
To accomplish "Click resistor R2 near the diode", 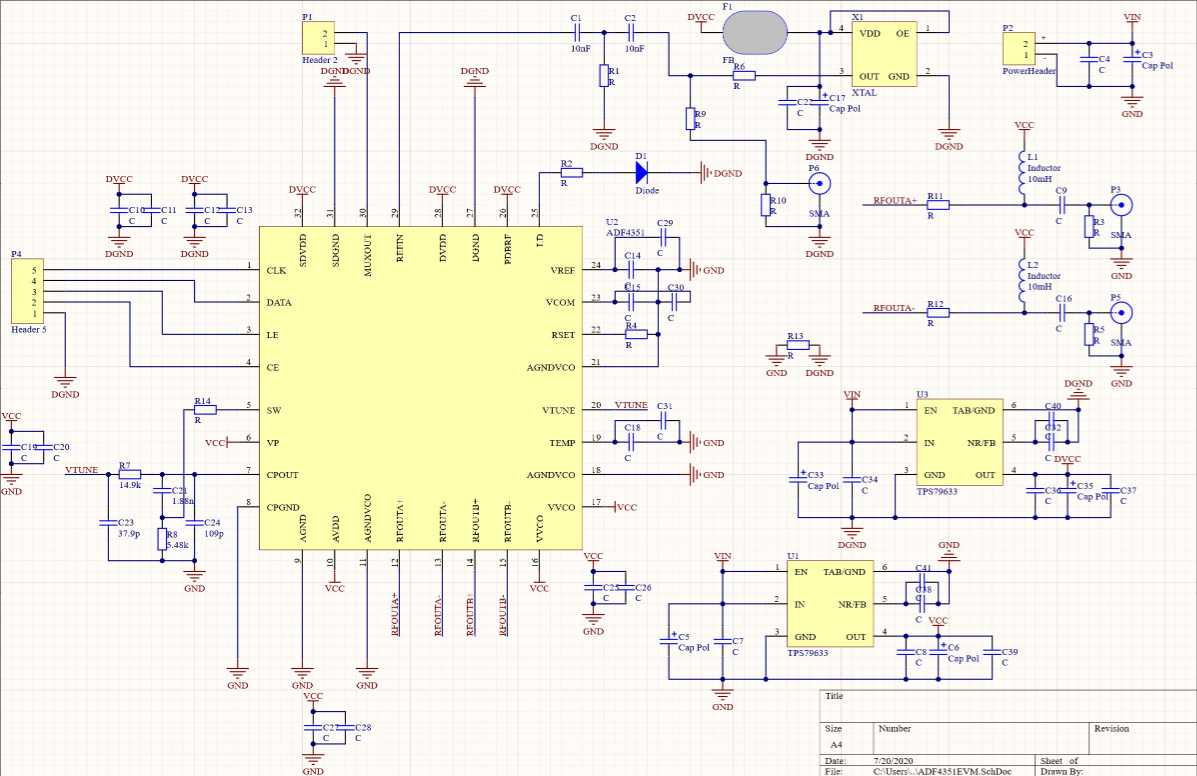I will (571, 173).
